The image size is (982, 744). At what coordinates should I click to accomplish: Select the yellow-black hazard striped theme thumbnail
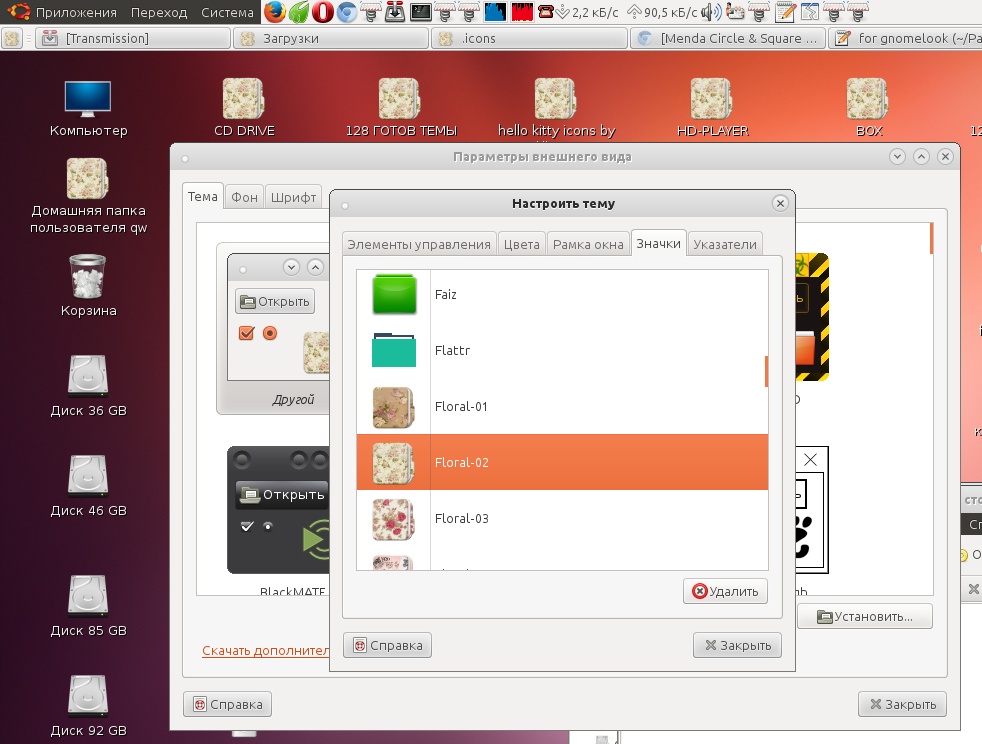tap(812, 317)
